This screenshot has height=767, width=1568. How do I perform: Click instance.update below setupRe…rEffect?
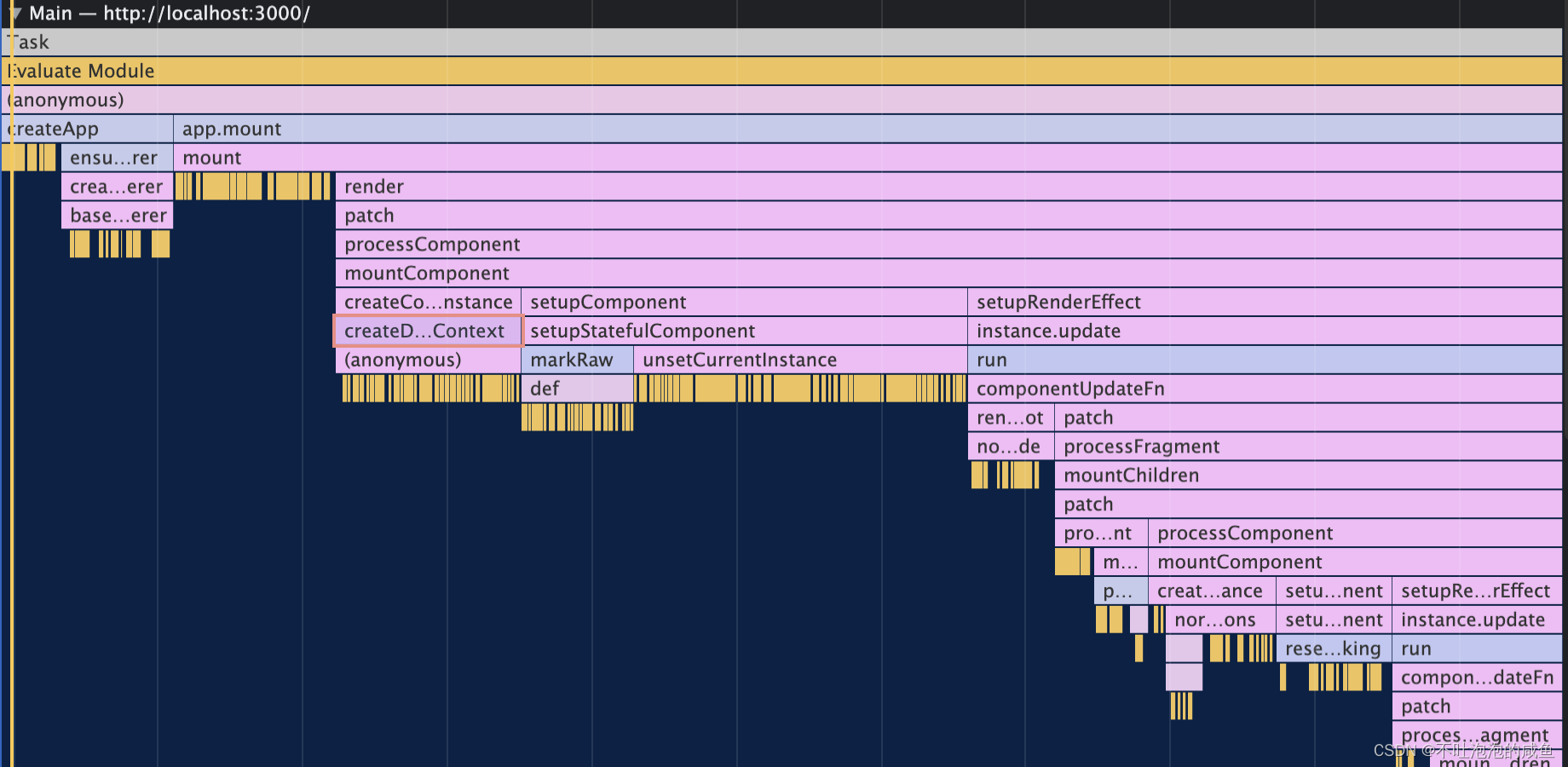(x=1478, y=621)
